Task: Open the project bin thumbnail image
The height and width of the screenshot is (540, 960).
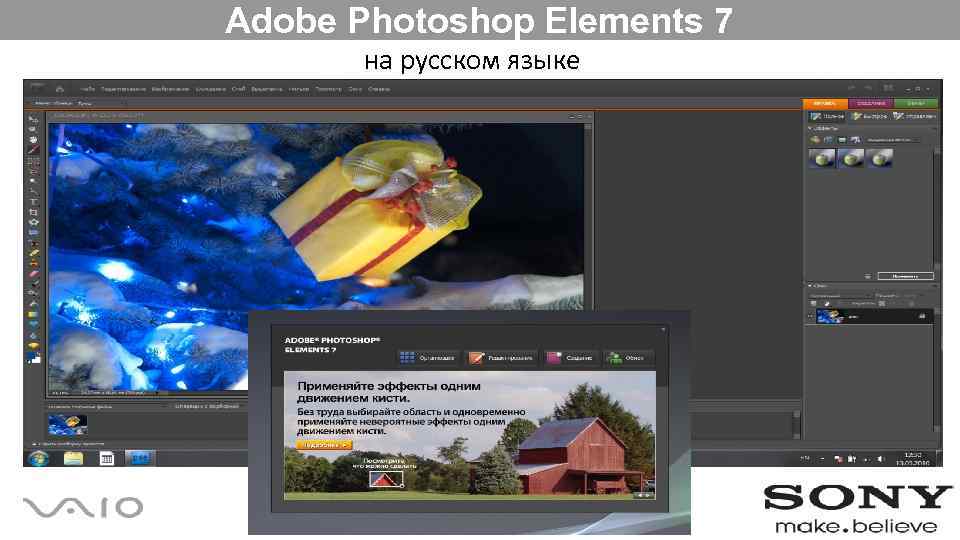Action: pyautogui.click(x=67, y=424)
